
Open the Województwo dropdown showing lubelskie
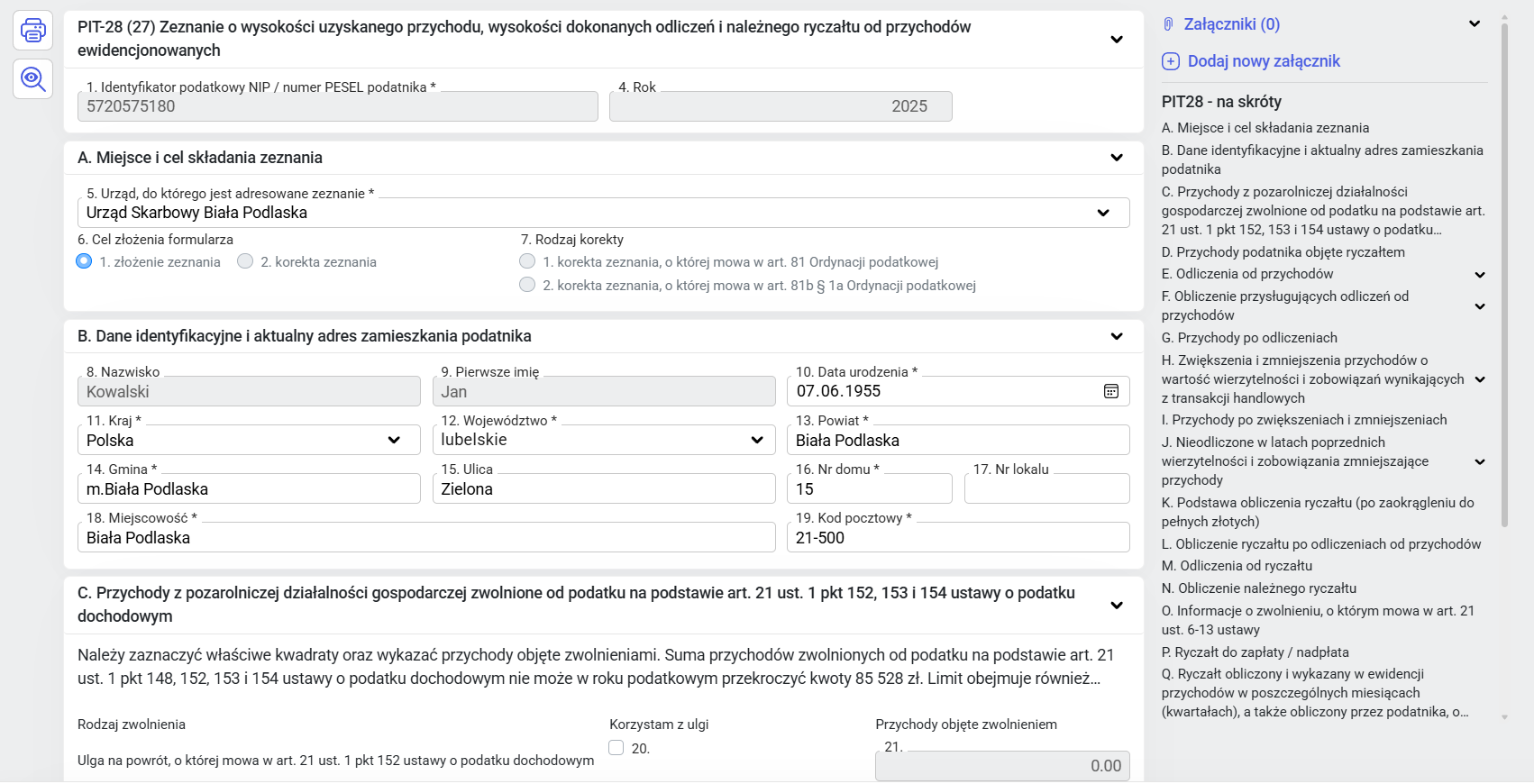pyautogui.click(x=757, y=440)
